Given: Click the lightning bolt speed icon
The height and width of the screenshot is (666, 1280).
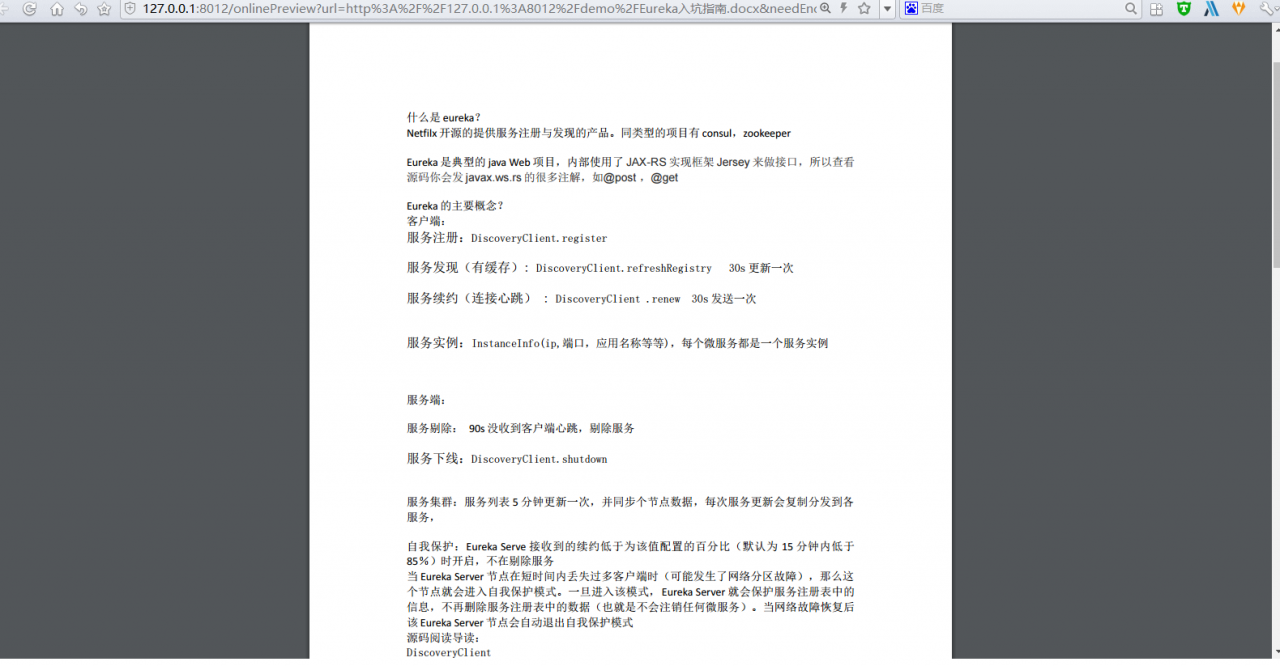Looking at the screenshot, I should (843, 8).
